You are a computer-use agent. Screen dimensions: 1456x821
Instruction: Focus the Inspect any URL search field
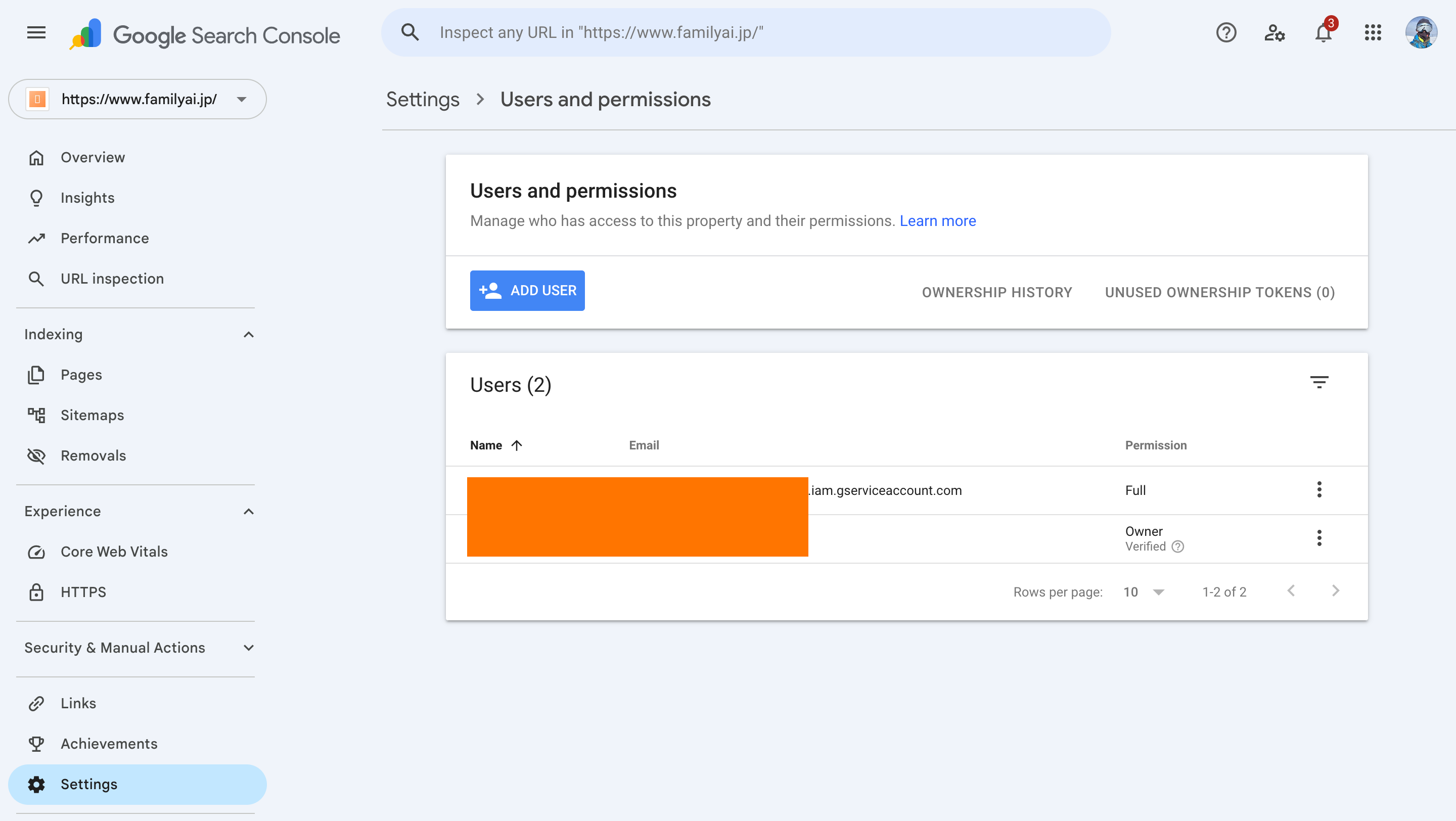pos(746,33)
